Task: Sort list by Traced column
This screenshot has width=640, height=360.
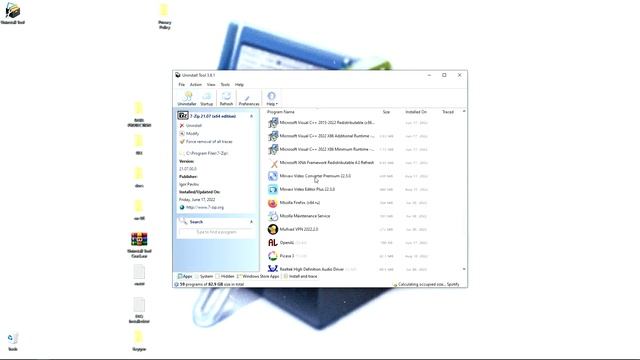Action: pos(448,112)
